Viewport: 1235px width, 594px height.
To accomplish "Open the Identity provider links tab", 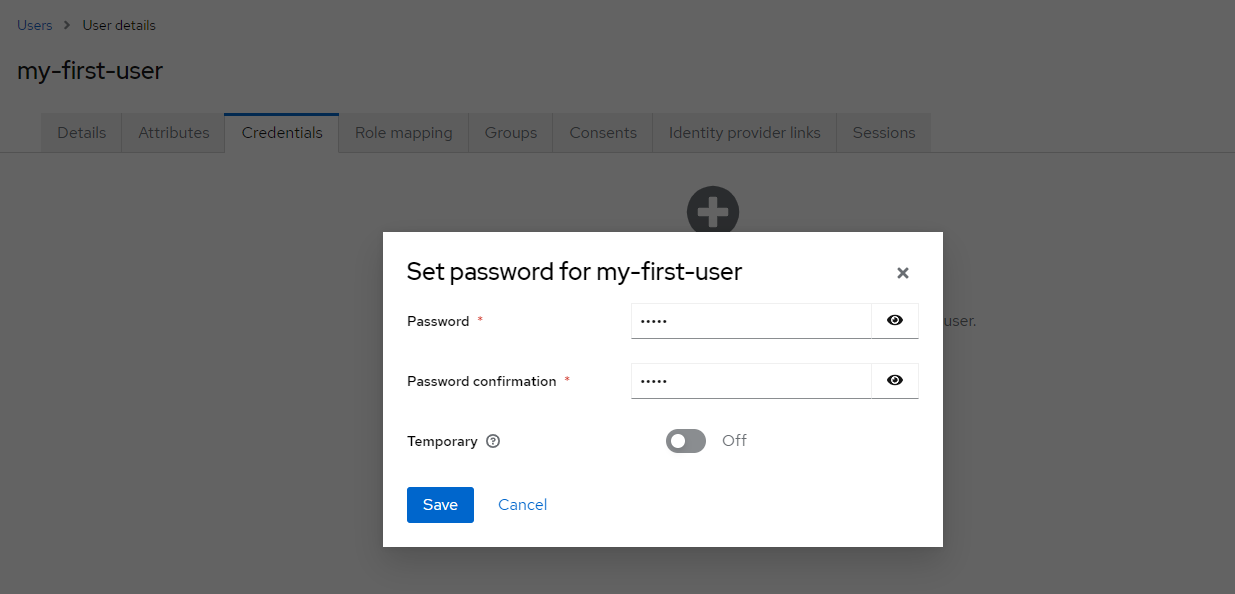I will pyautogui.click(x=745, y=133).
